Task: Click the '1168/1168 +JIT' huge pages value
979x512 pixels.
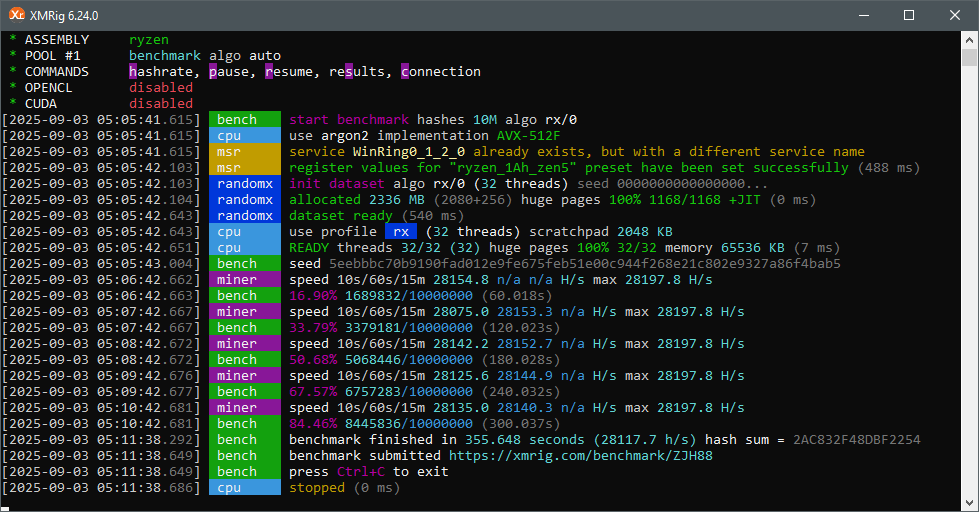Action: [705, 200]
